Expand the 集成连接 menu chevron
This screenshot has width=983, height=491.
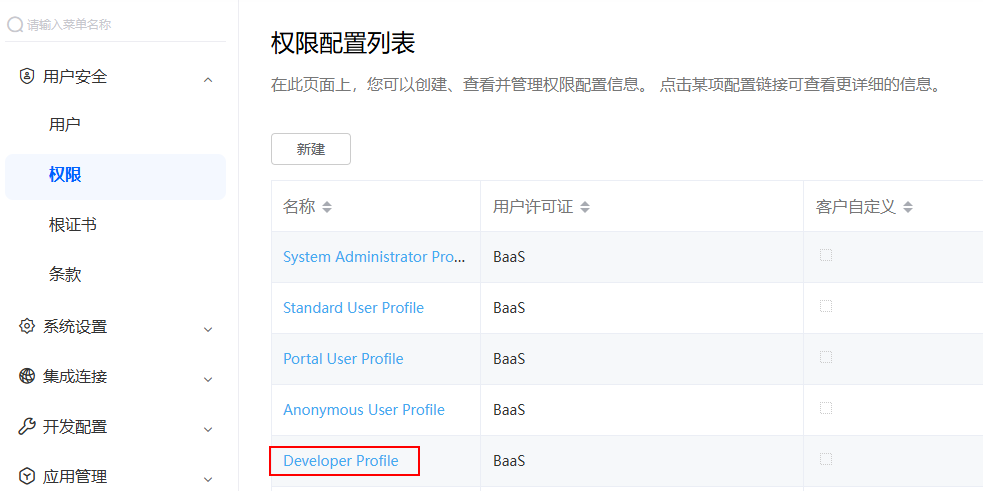click(x=208, y=379)
